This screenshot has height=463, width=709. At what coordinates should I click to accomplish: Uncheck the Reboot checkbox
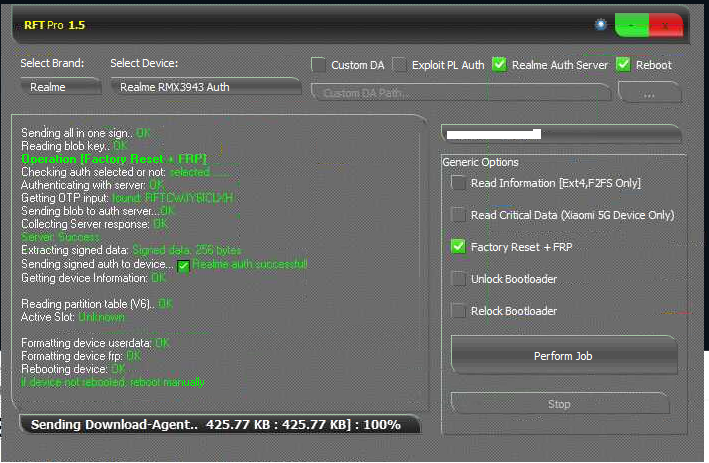pos(624,65)
